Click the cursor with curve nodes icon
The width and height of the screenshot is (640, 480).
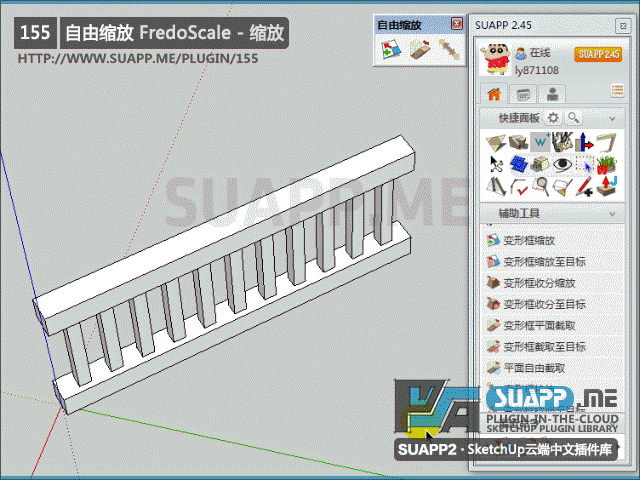click(x=496, y=164)
